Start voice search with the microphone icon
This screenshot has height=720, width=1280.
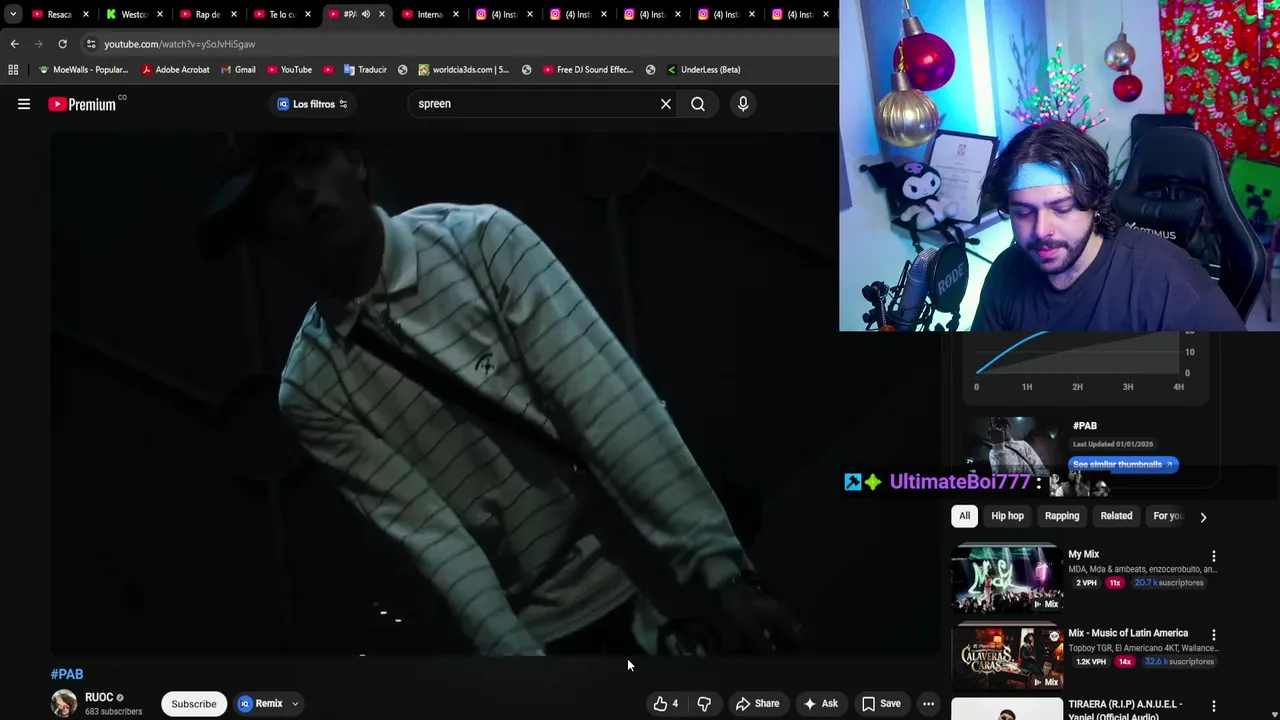tap(743, 104)
